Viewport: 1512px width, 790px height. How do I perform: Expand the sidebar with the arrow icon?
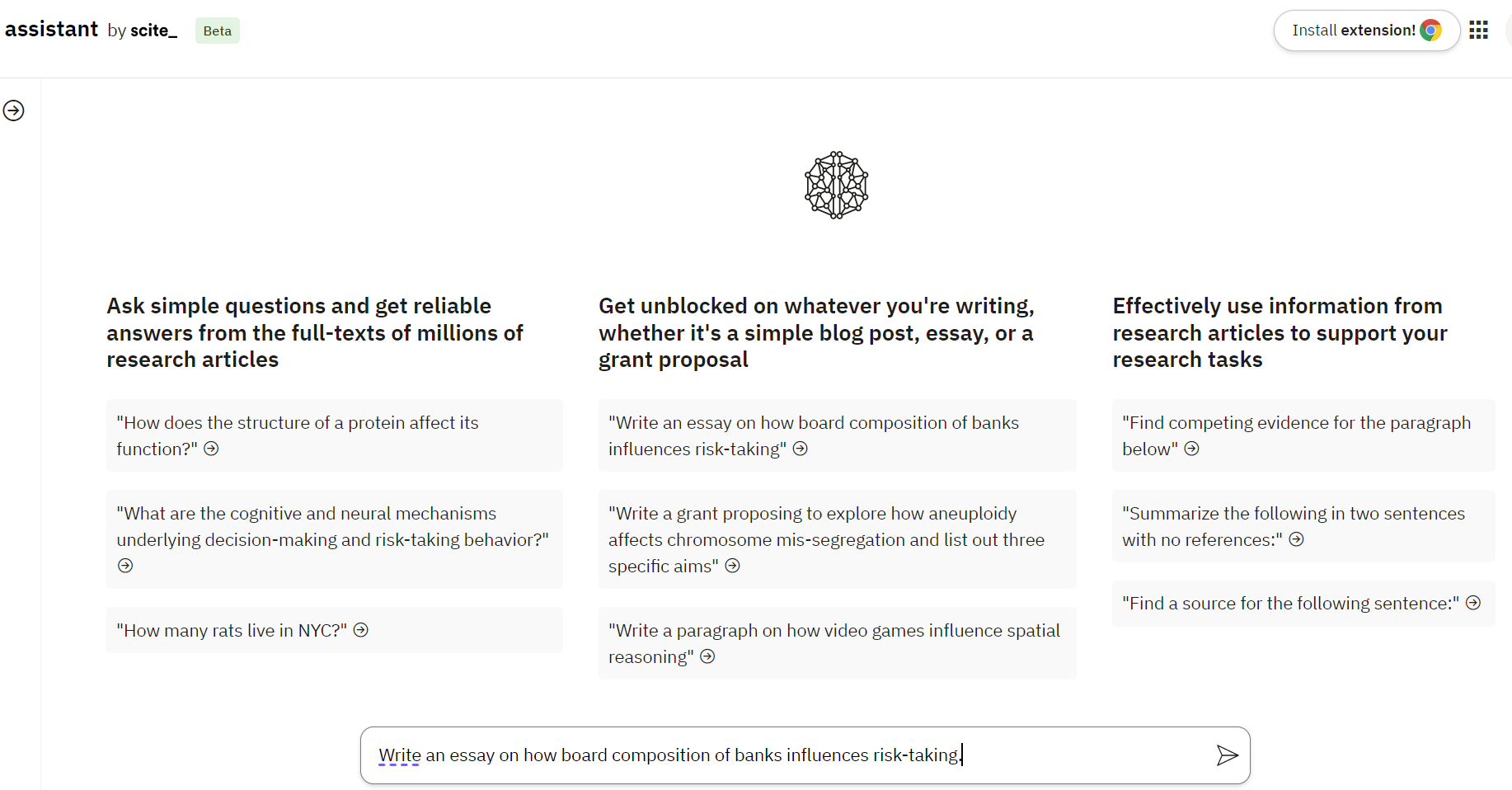pos(14,111)
